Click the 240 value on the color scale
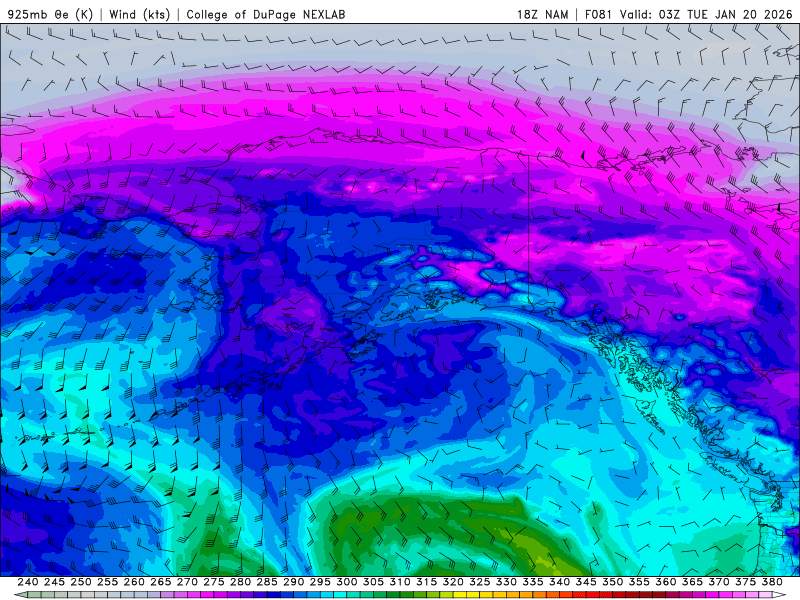Viewport: 800px width, 600px height. 28,582
